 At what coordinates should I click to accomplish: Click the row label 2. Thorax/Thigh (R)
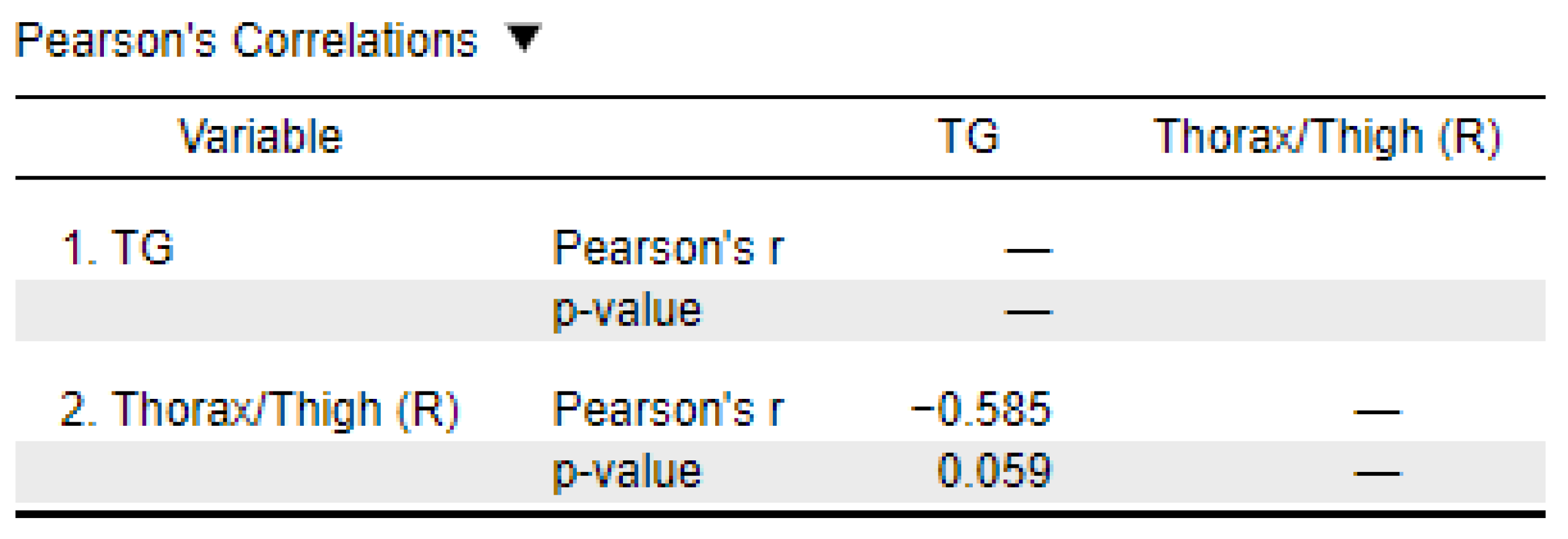pos(259,410)
